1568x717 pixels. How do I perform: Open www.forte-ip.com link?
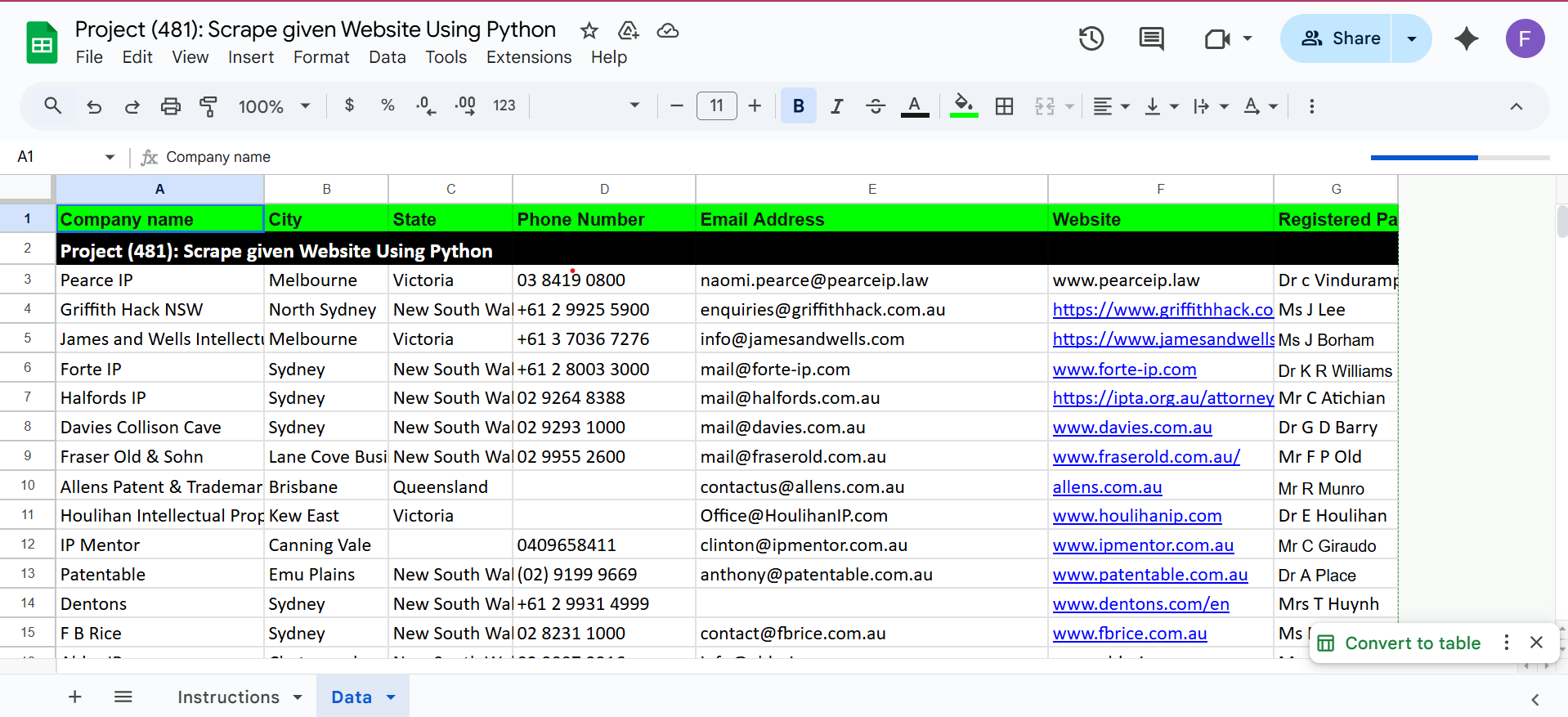click(1125, 370)
